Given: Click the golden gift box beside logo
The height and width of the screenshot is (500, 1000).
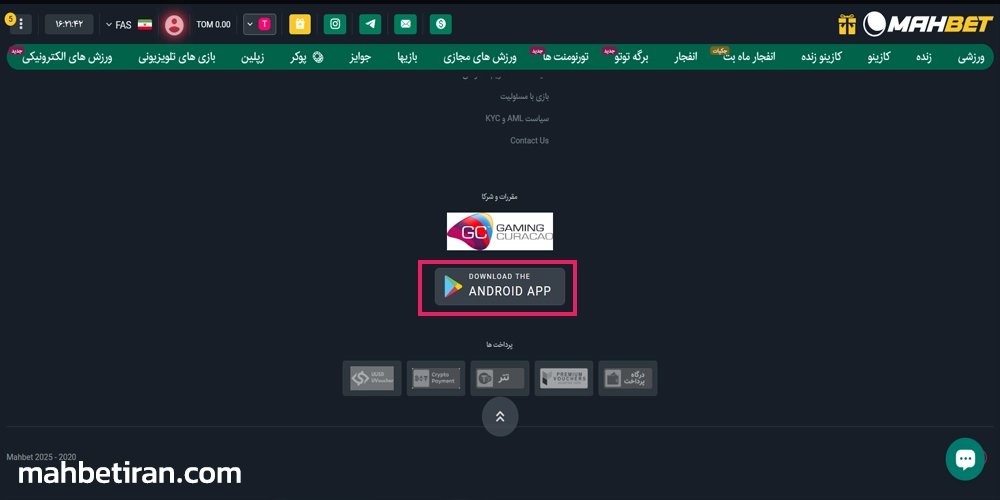Looking at the screenshot, I should 847,24.
